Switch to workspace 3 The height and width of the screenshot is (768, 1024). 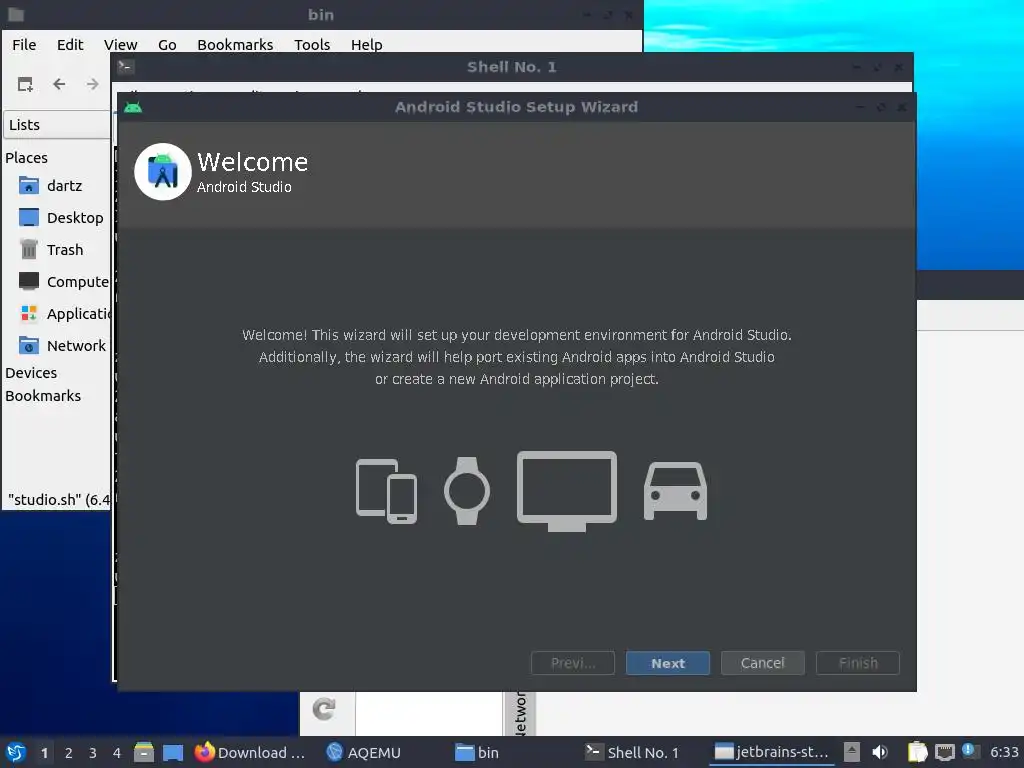(93, 753)
